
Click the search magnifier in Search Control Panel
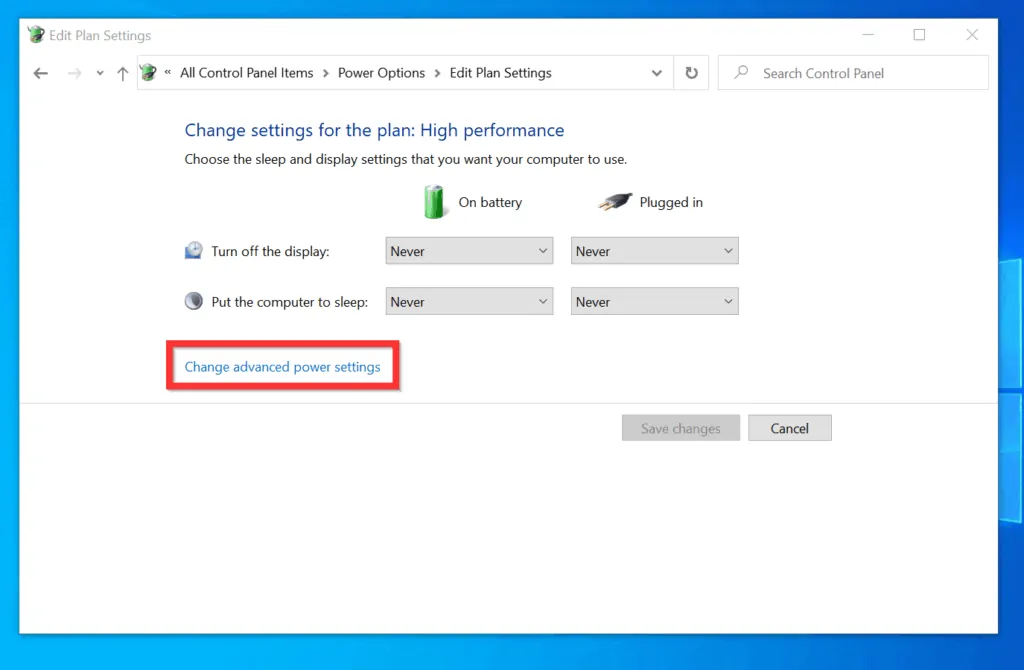pyautogui.click(x=739, y=73)
